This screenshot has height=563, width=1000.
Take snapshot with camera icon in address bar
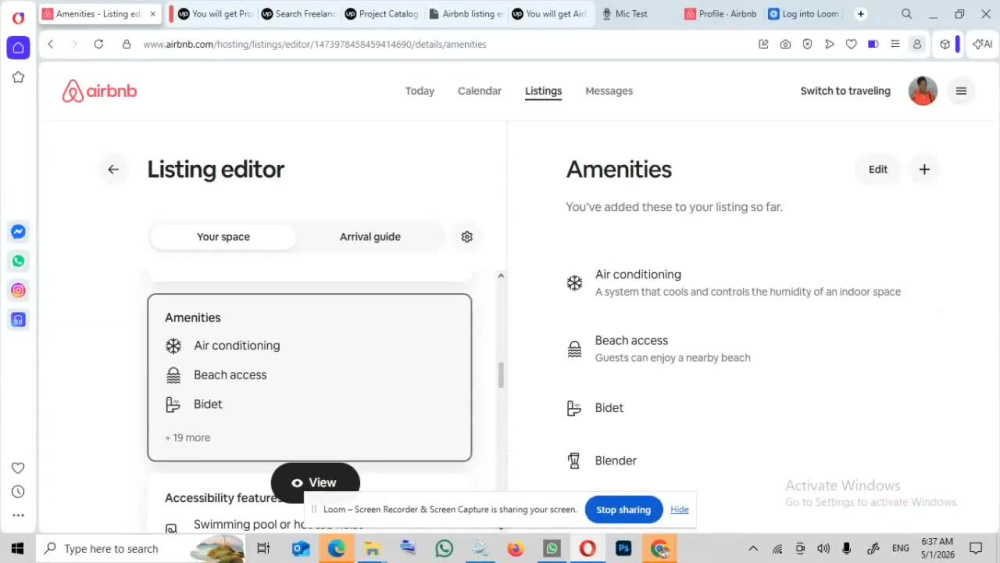click(785, 44)
